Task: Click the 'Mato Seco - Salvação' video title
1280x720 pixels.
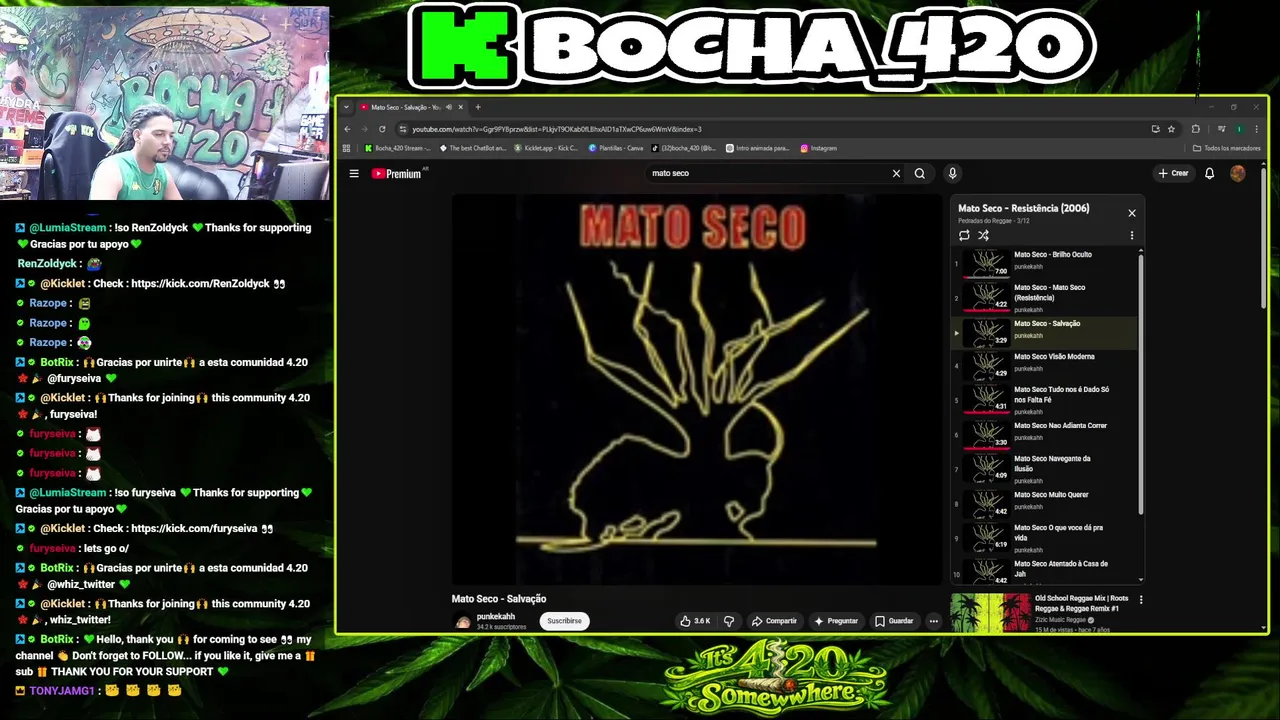Action: click(499, 599)
